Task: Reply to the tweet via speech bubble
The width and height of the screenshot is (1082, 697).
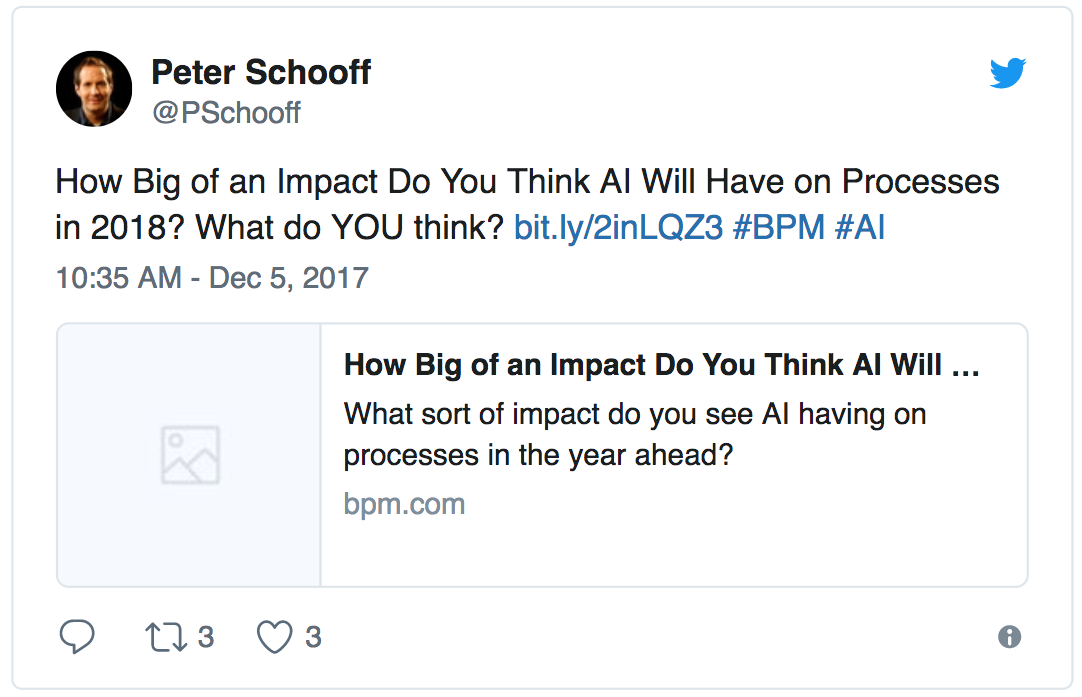Action: coord(77,637)
